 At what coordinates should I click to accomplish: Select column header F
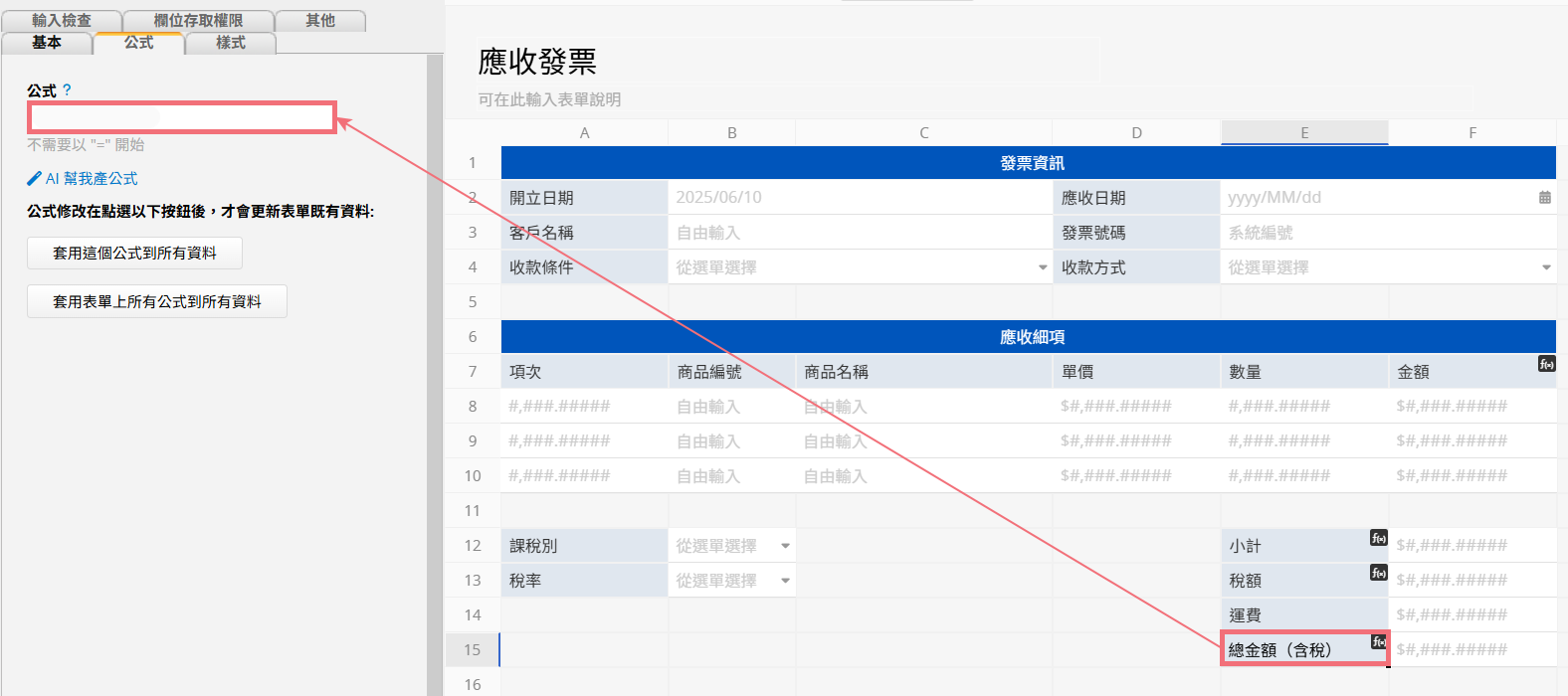click(1472, 133)
